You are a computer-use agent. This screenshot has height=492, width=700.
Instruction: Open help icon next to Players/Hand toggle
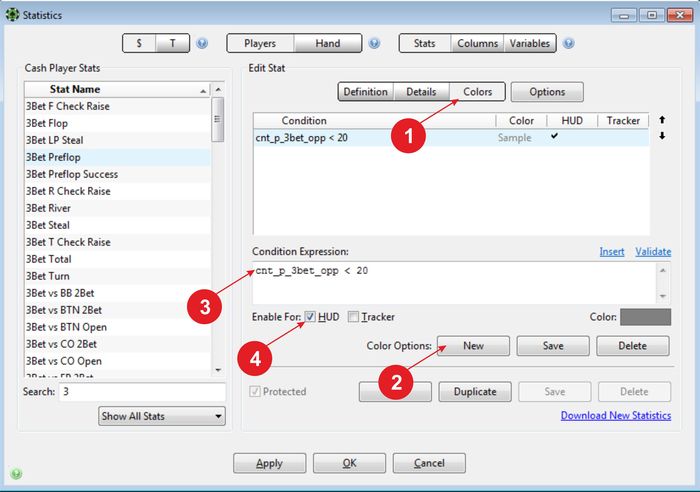click(374, 43)
